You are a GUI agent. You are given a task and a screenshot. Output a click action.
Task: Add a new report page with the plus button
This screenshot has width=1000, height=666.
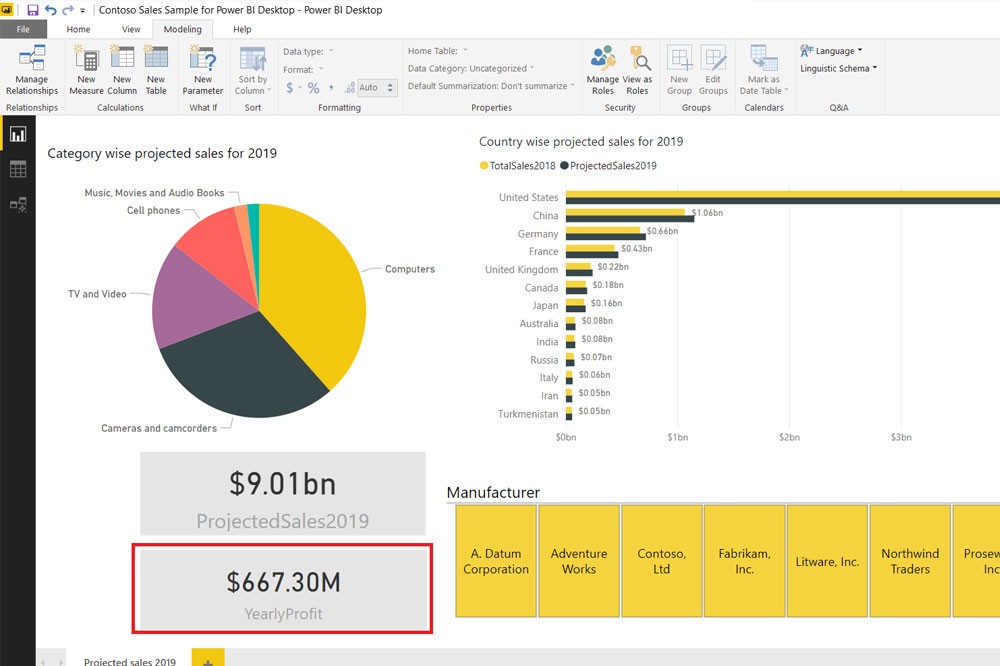(207, 660)
